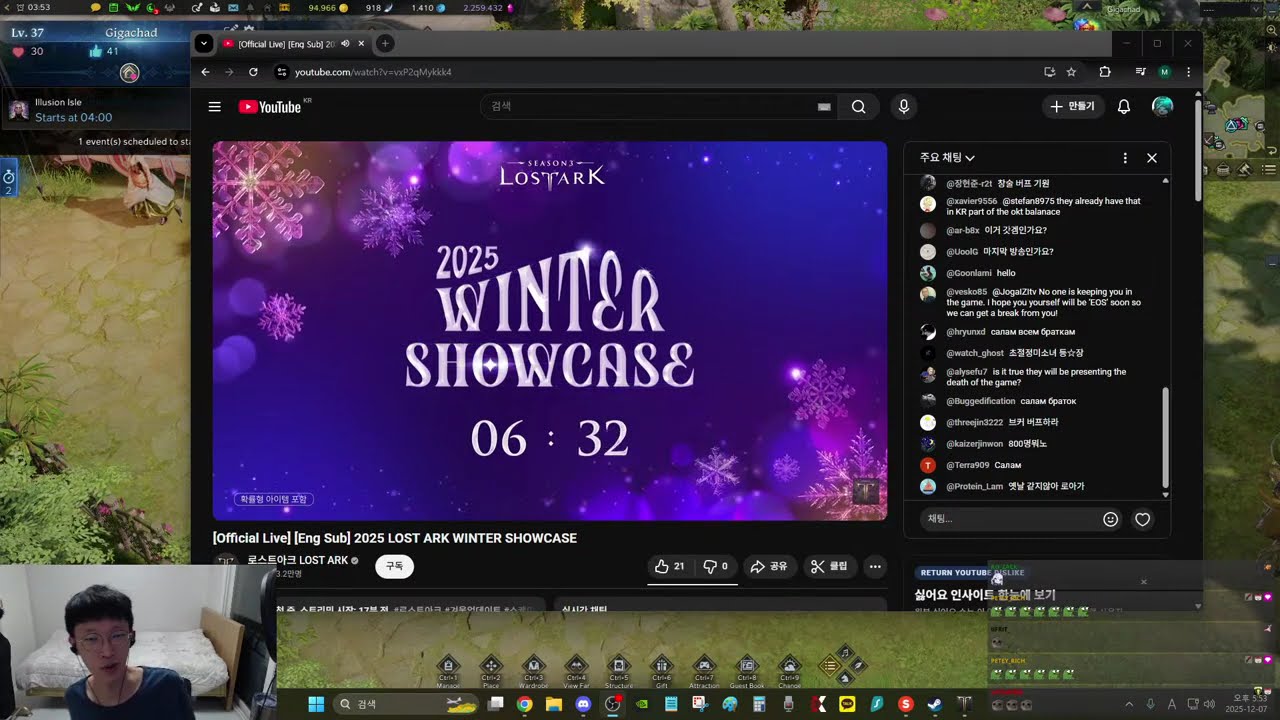The height and width of the screenshot is (720, 1280).
Task: Like the Winter Showcase video
Action: [x=670, y=566]
